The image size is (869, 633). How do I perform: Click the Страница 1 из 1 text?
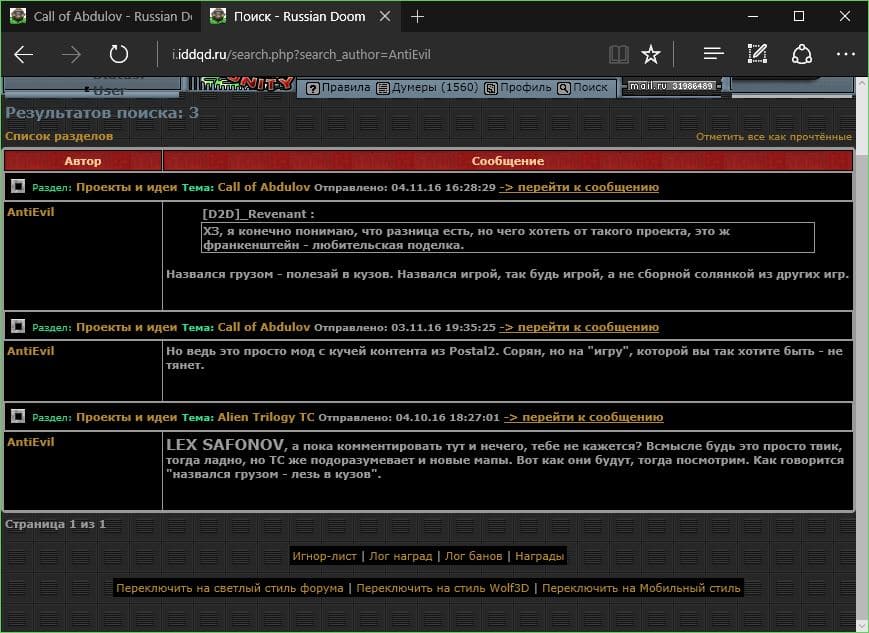pos(55,524)
